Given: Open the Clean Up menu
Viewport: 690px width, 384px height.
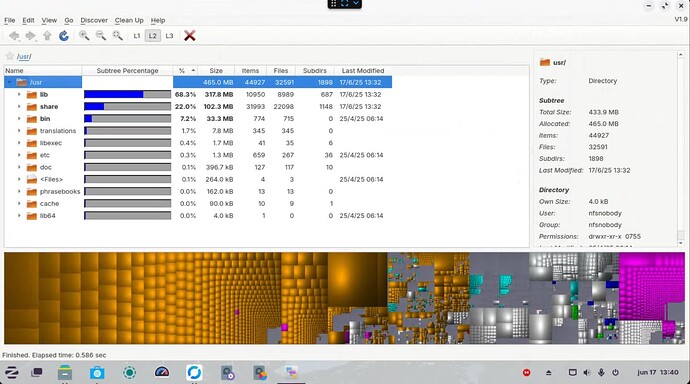Looking at the screenshot, I should tap(129, 20).
